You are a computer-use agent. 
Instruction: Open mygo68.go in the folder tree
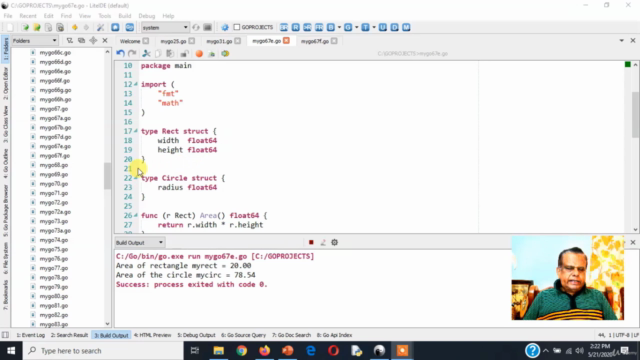(x=54, y=165)
